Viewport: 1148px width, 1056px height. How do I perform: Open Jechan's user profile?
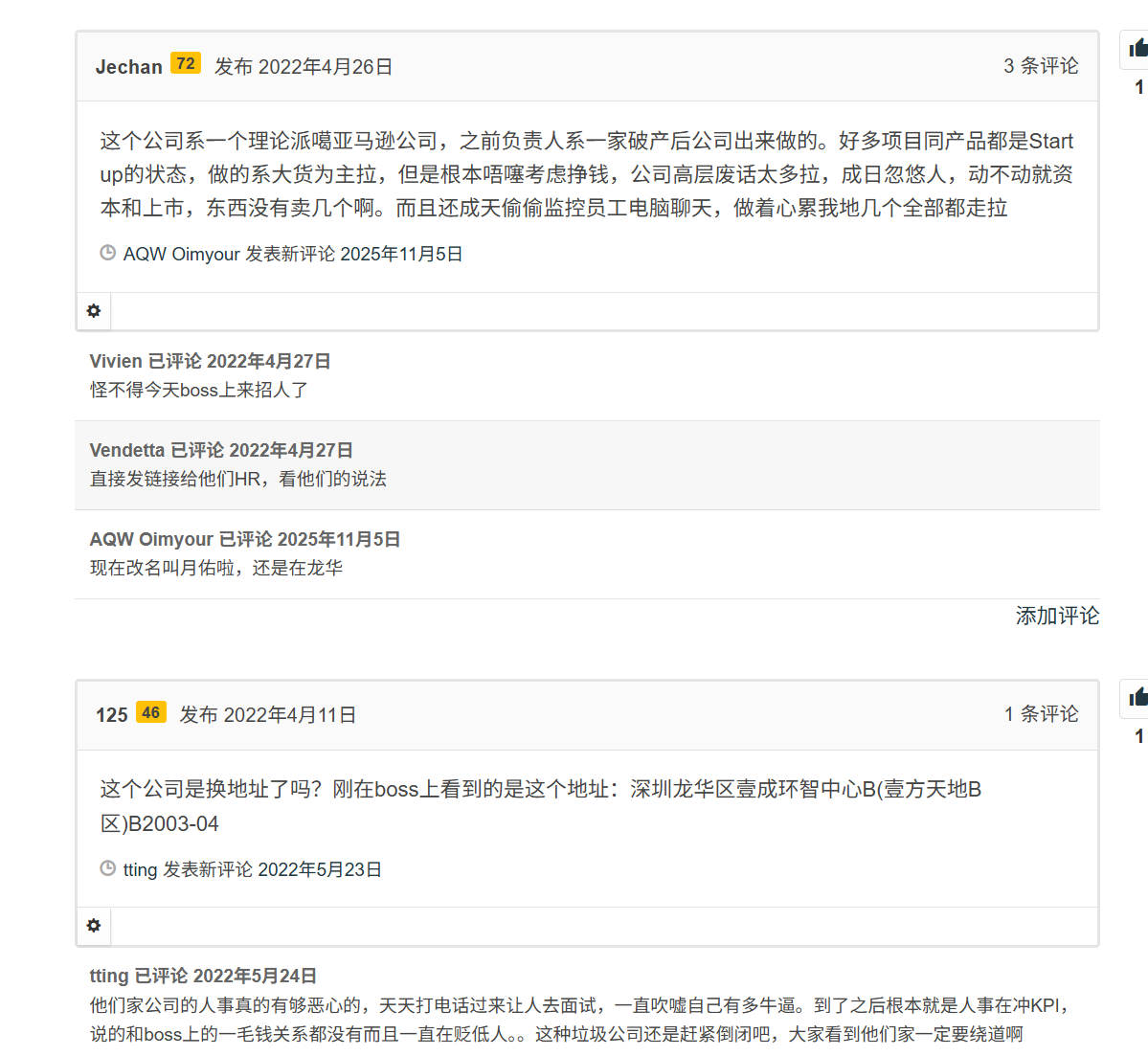point(128,67)
